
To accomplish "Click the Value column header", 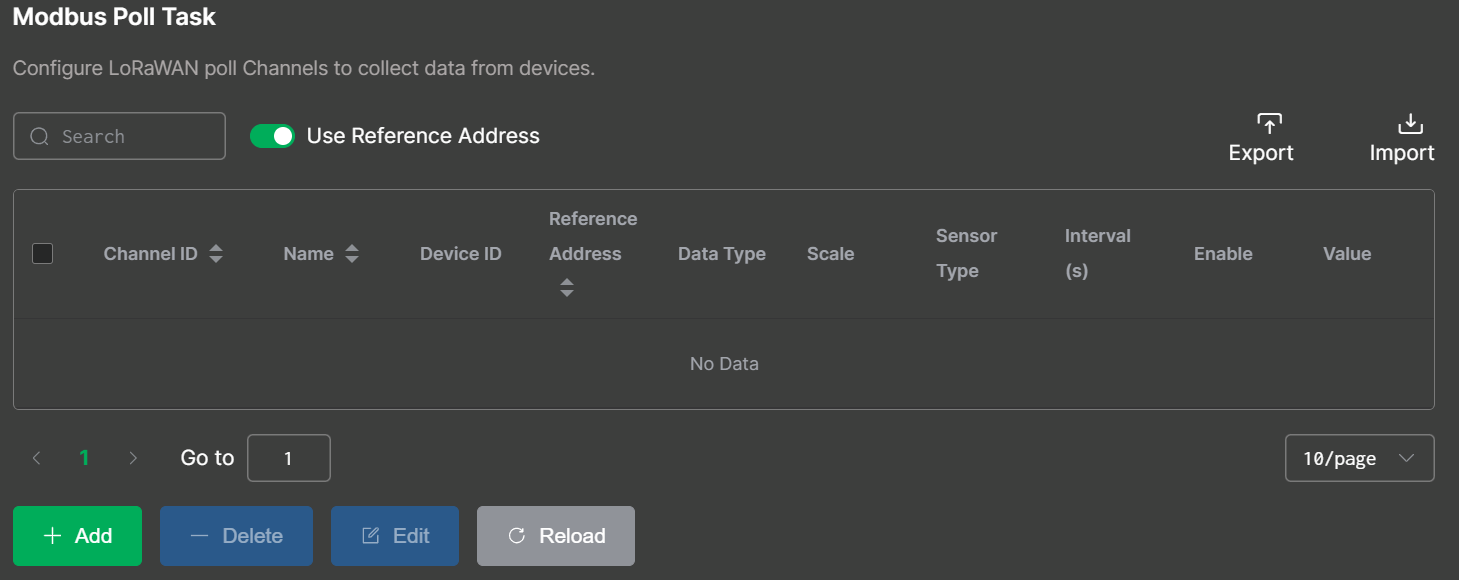I will [x=1347, y=254].
